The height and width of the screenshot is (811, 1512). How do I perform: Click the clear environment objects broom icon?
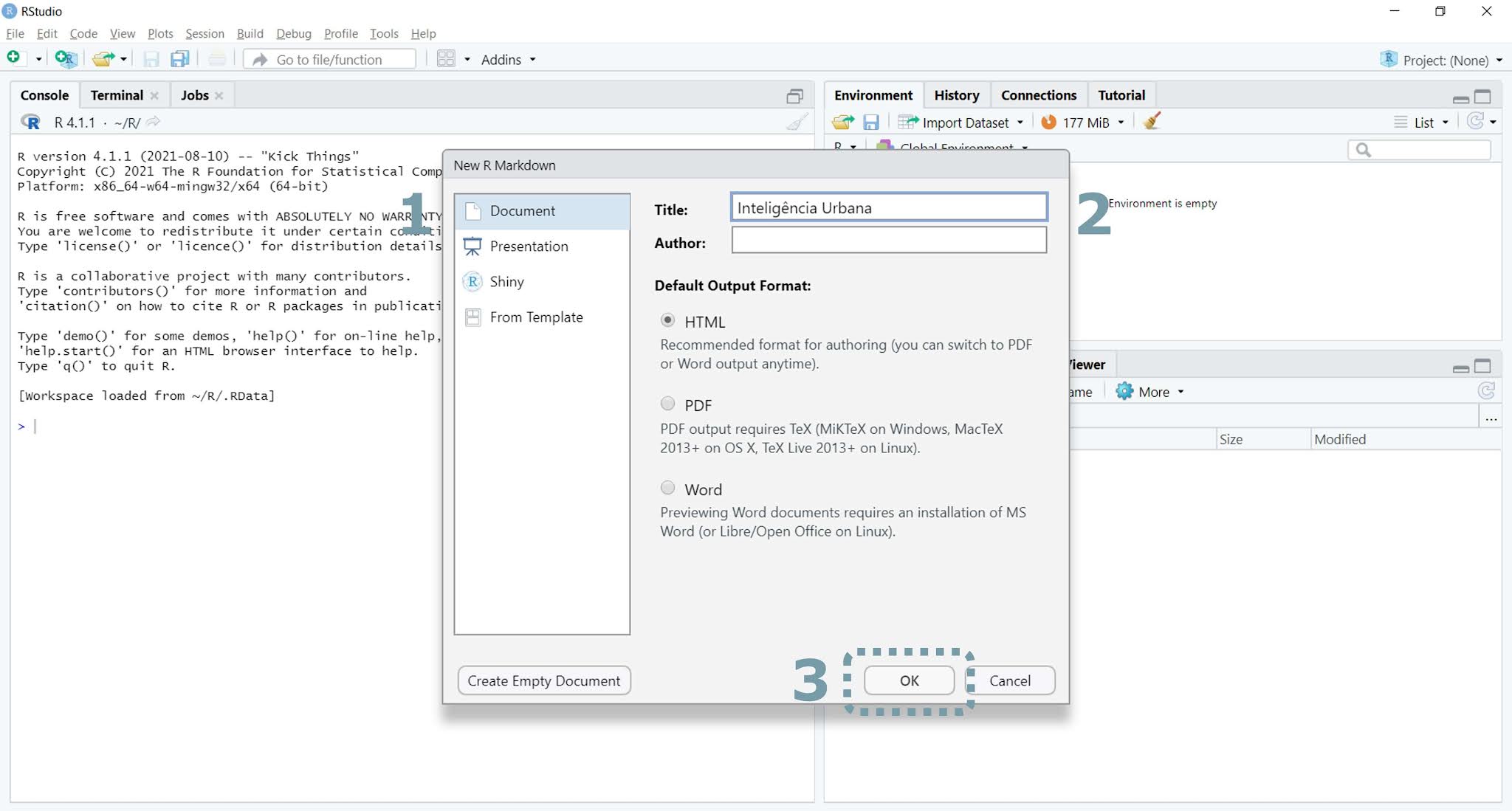click(1152, 122)
